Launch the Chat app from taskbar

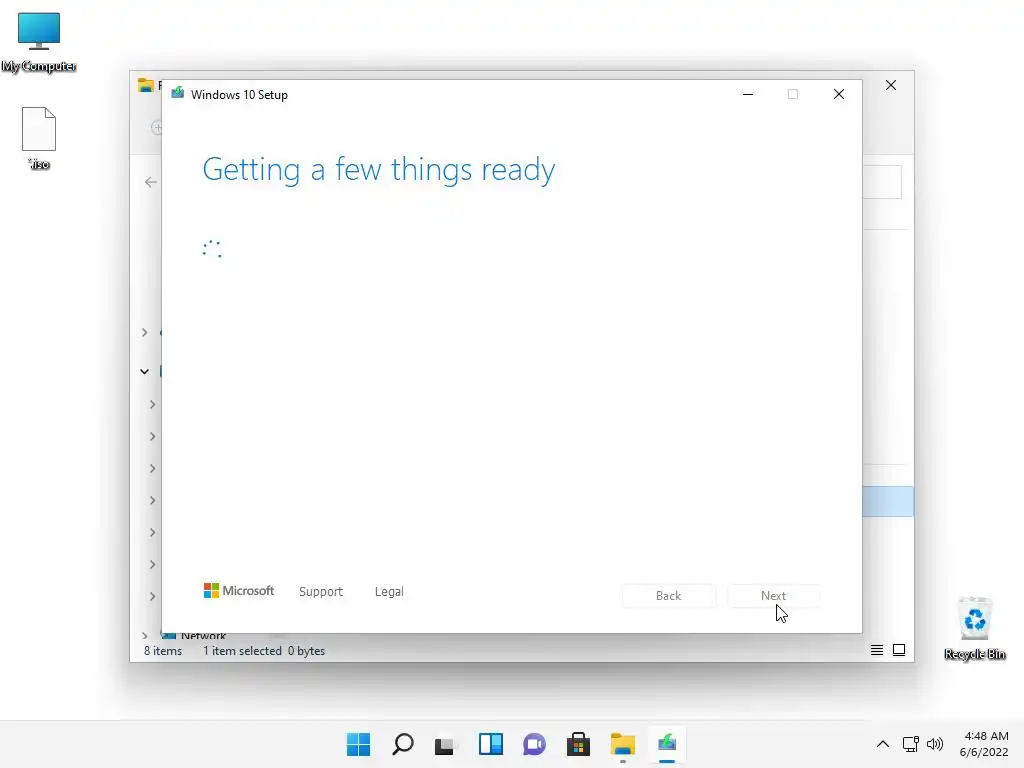coord(534,744)
